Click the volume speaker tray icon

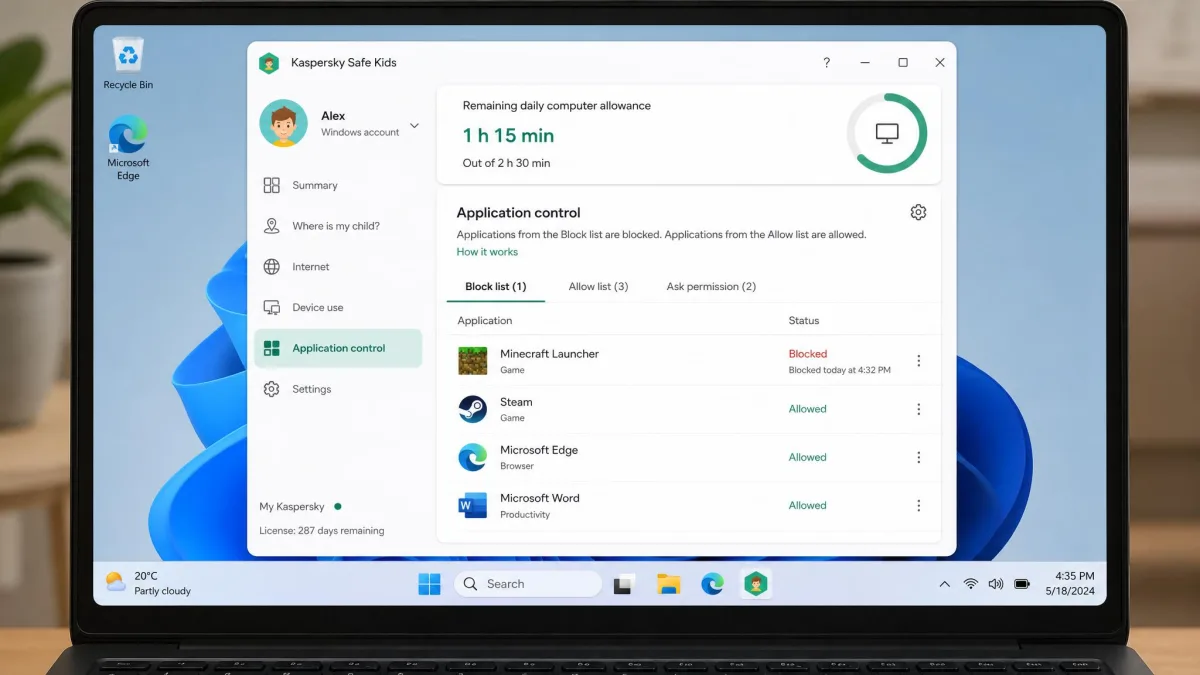(x=996, y=584)
